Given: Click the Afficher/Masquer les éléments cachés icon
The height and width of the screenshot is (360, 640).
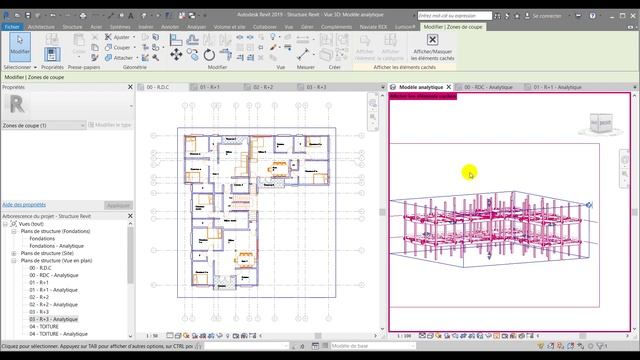Looking at the screenshot, I should [432, 40].
